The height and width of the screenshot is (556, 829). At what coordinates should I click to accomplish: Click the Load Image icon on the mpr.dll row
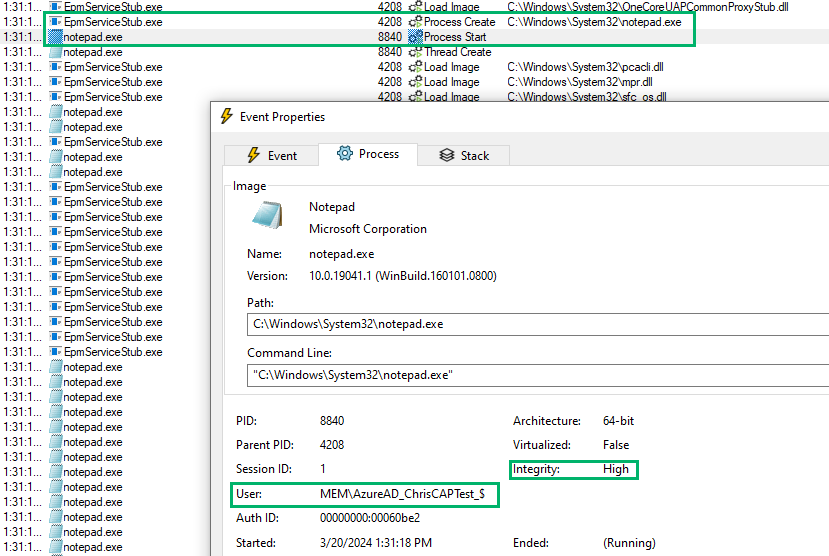click(x=416, y=82)
